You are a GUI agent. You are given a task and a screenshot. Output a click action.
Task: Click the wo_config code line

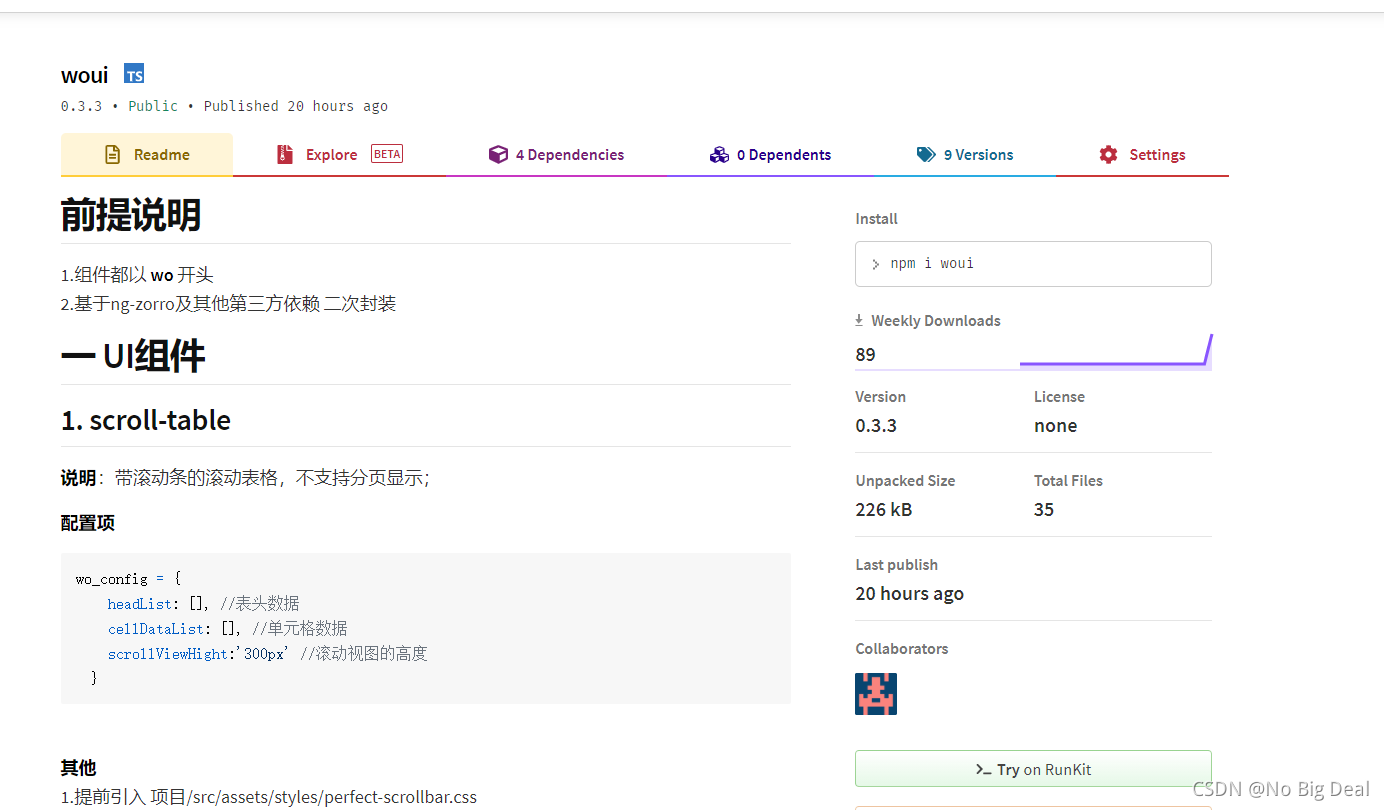[x=128, y=579]
